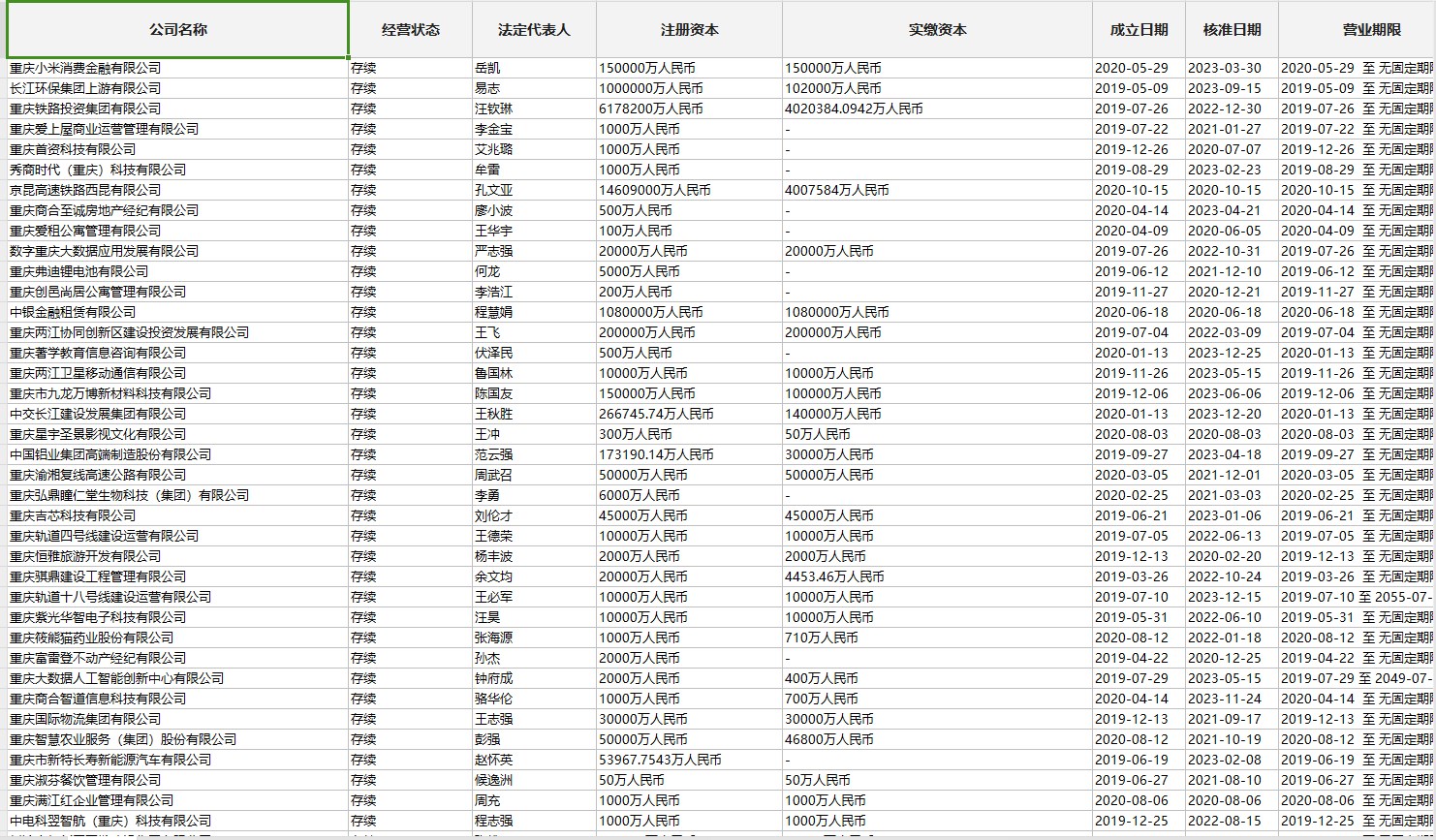
Task: Click the 法定代表人 column header
Action: pyautogui.click(x=535, y=30)
